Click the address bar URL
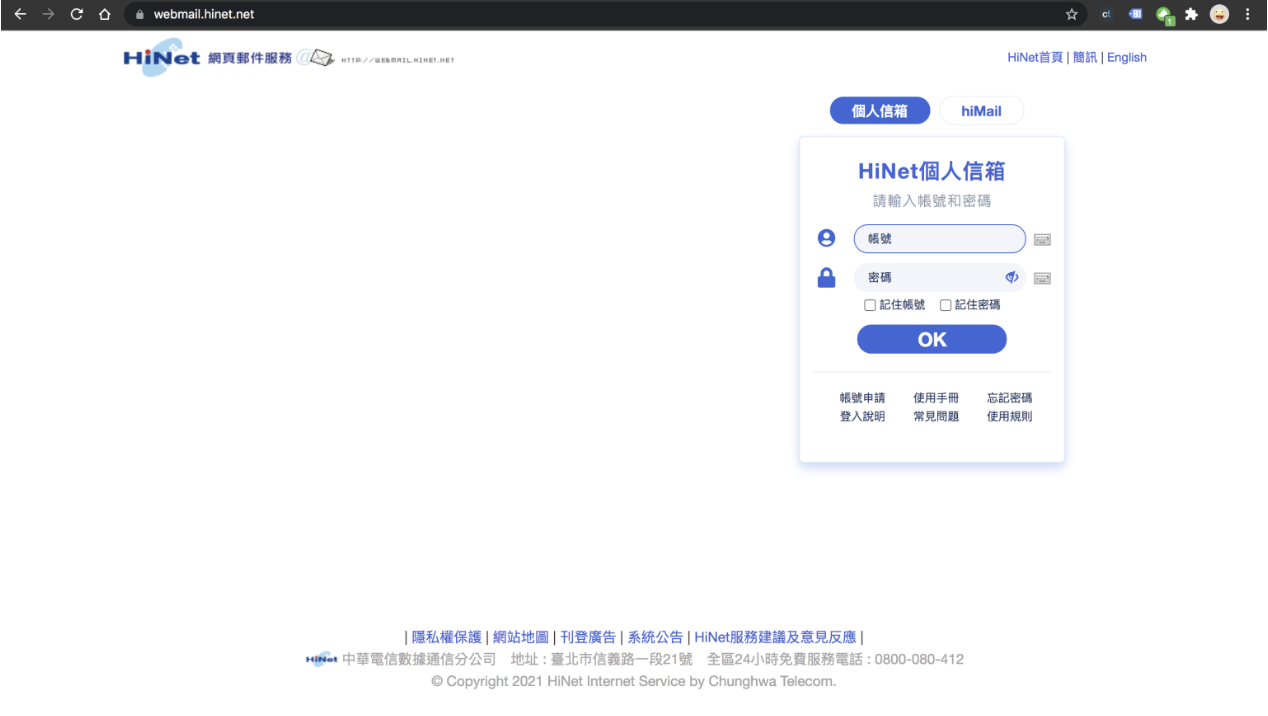 [x=204, y=14]
